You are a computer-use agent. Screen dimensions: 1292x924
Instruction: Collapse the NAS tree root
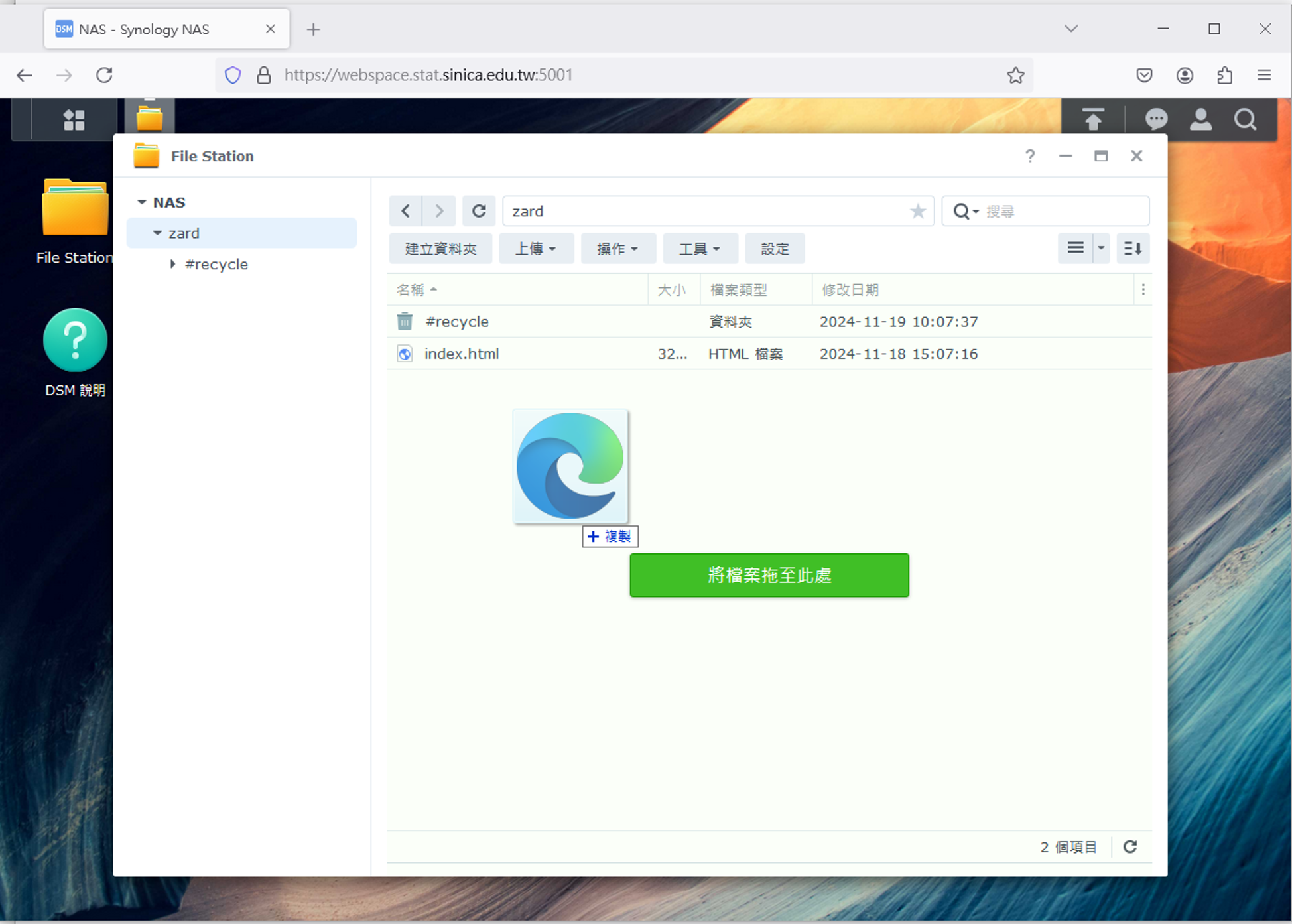141,202
